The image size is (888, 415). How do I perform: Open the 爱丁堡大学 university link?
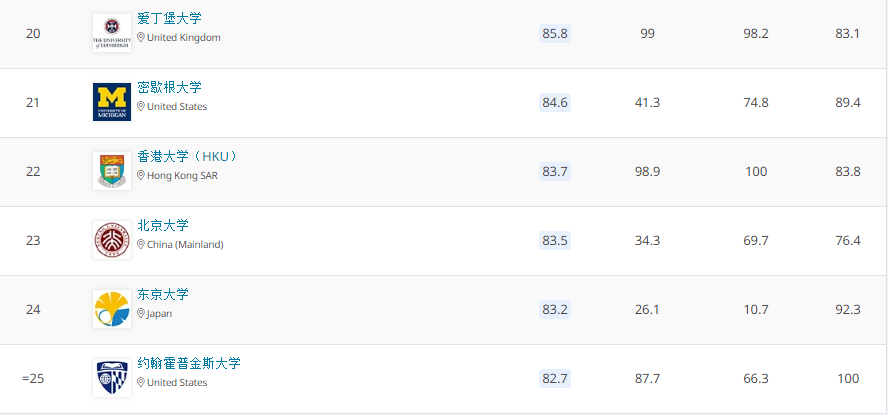pyautogui.click(x=169, y=18)
